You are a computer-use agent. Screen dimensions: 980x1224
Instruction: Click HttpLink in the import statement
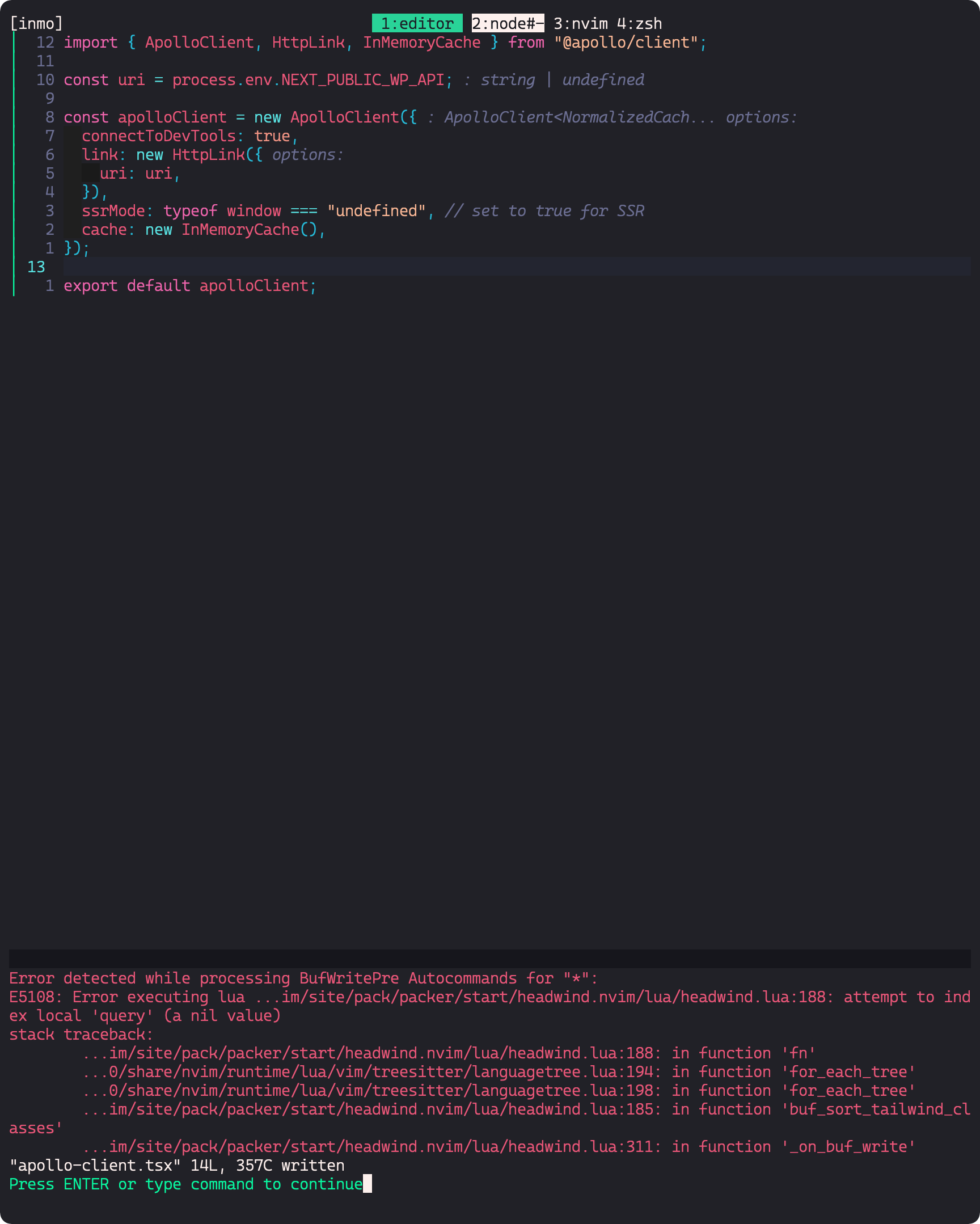309,43
